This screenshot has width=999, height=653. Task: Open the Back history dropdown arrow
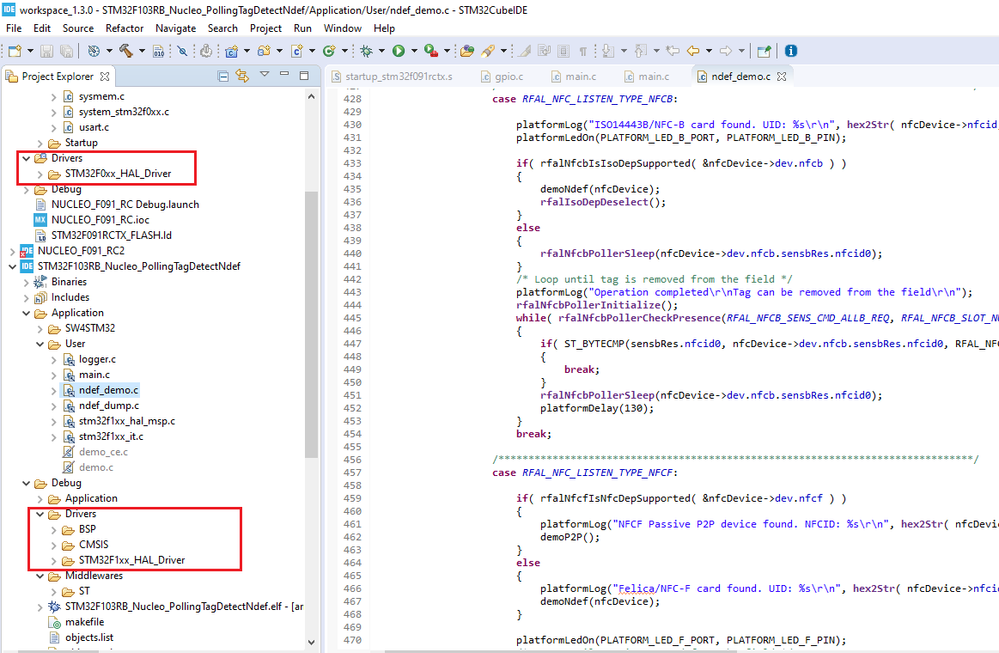click(708, 51)
